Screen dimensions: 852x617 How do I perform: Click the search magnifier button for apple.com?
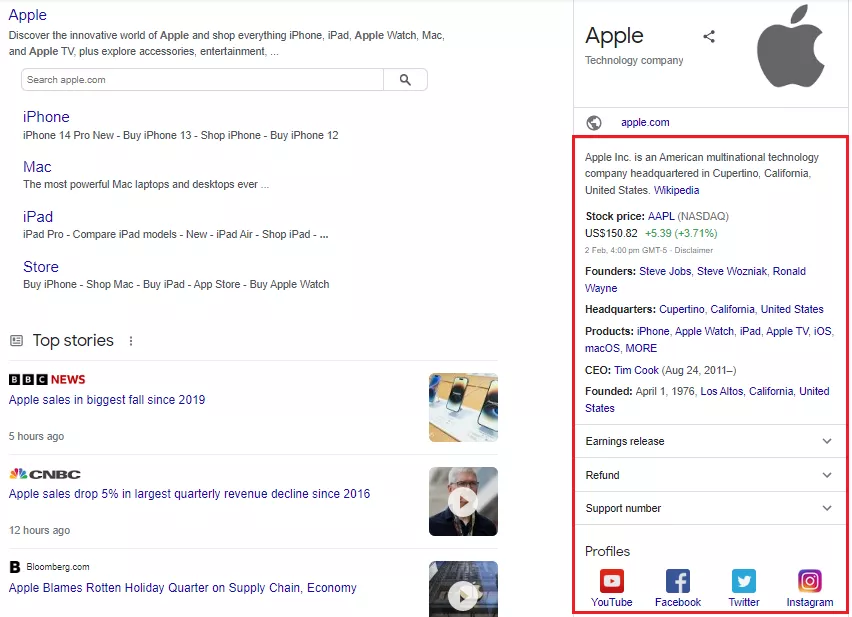point(405,80)
